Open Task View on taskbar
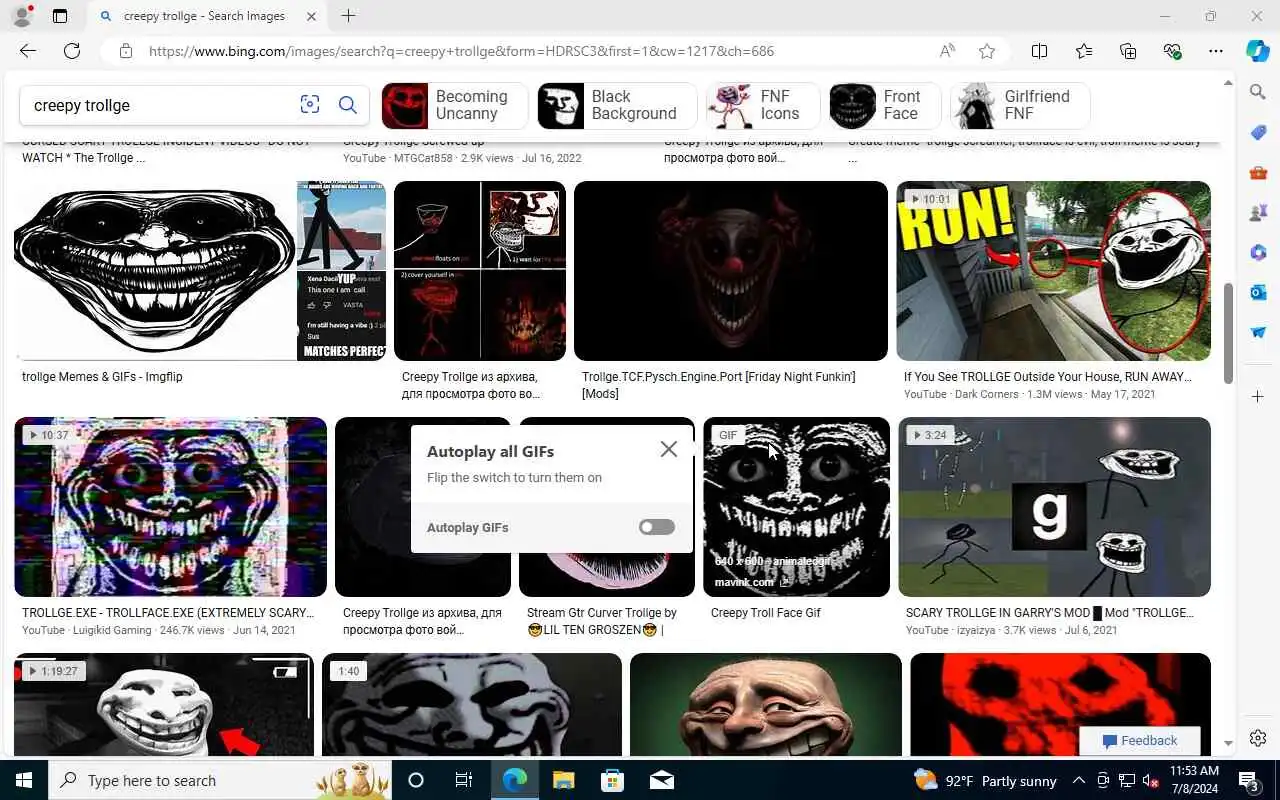This screenshot has height=800, width=1280. point(464,780)
